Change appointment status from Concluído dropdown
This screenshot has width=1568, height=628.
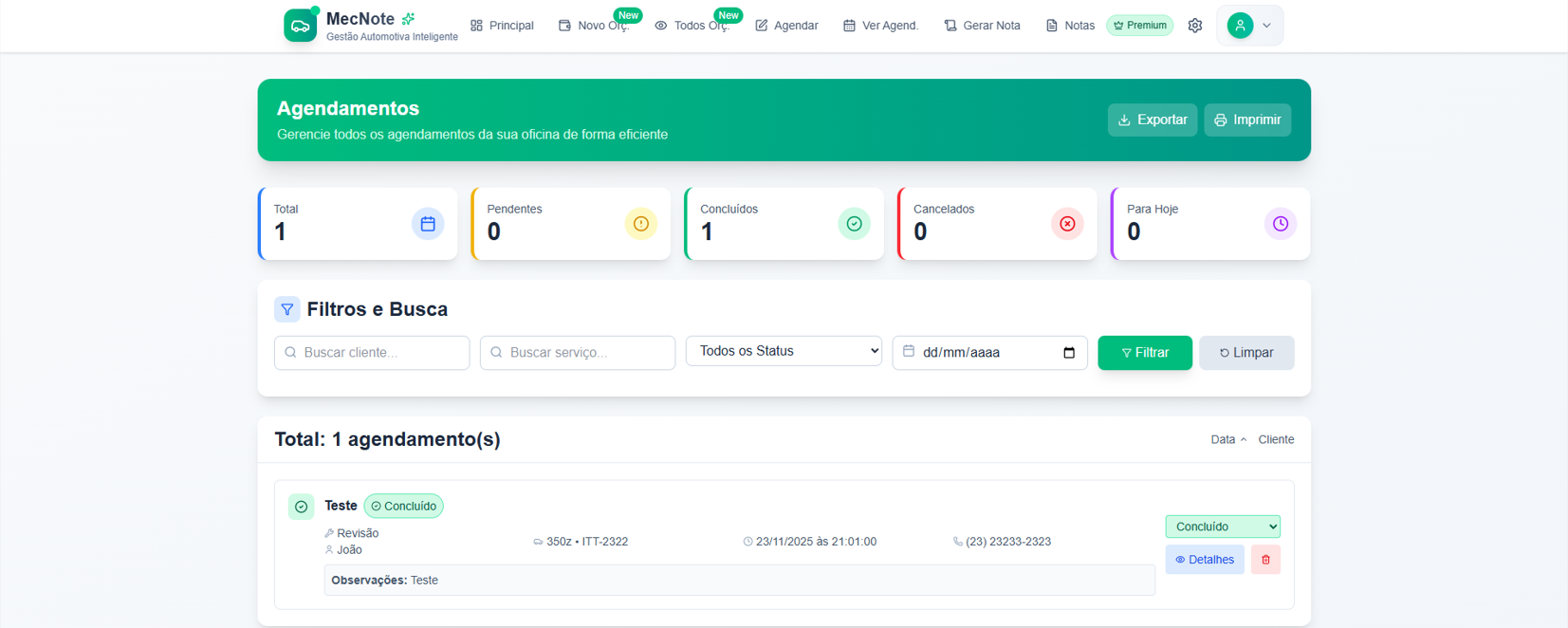point(1222,526)
